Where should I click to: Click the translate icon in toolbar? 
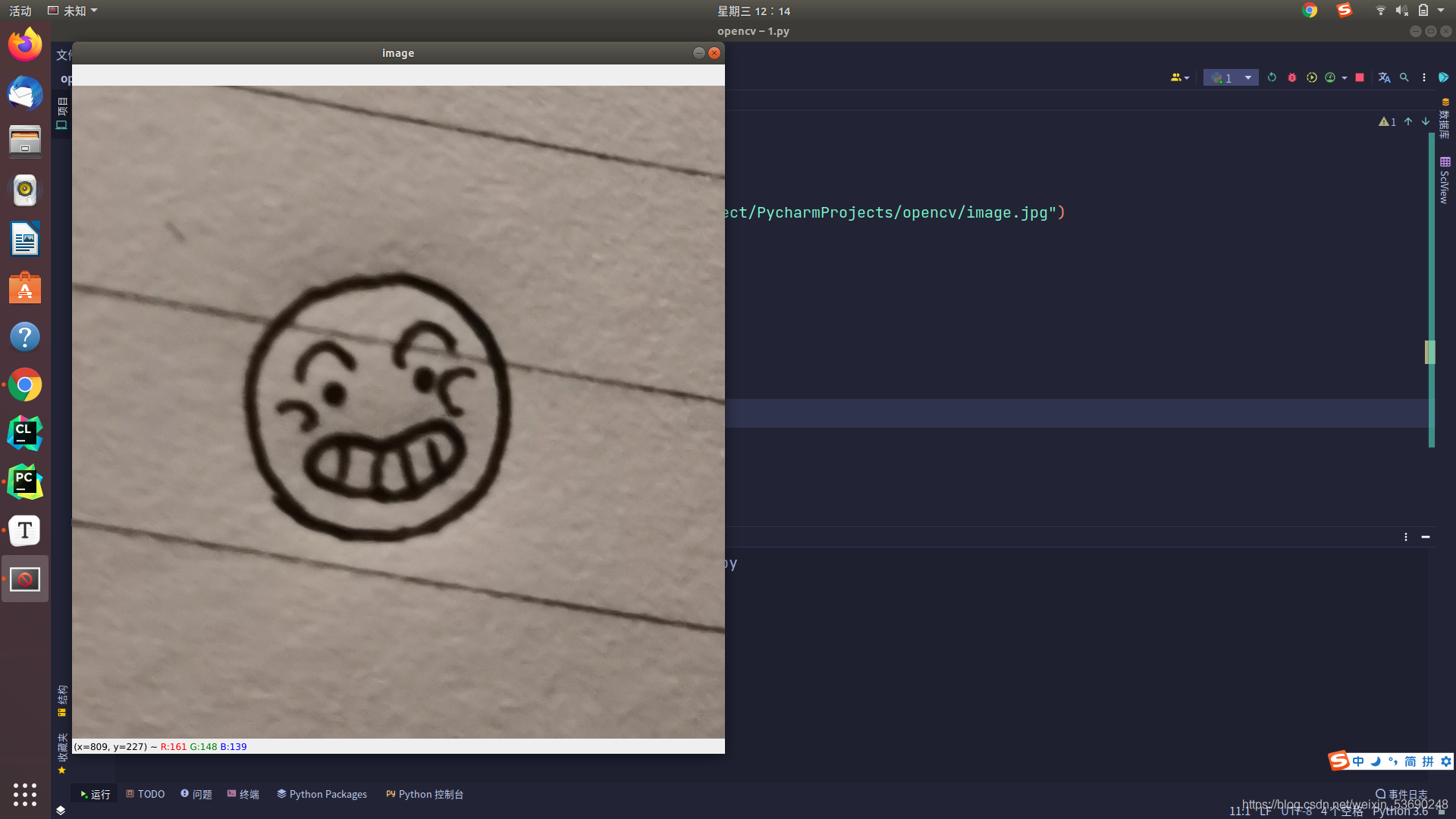point(1384,77)
